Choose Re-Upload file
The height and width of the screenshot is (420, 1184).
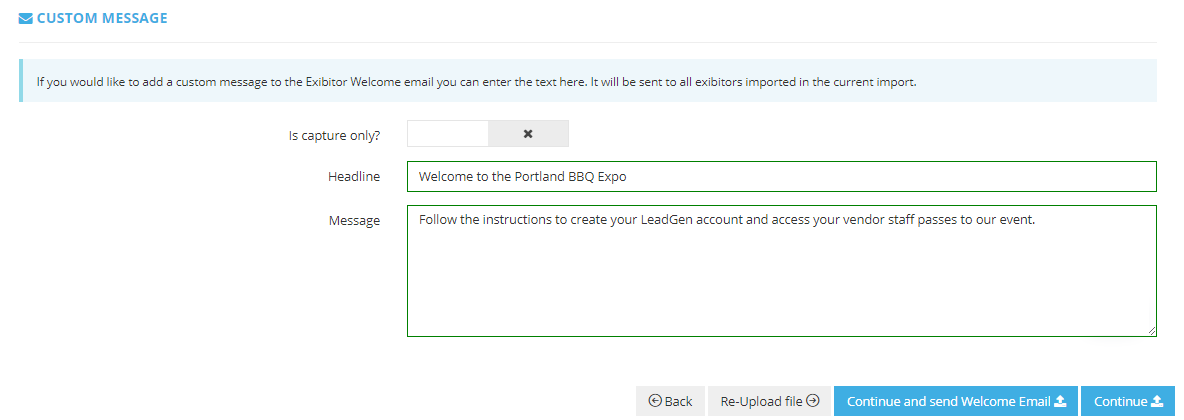769,401
